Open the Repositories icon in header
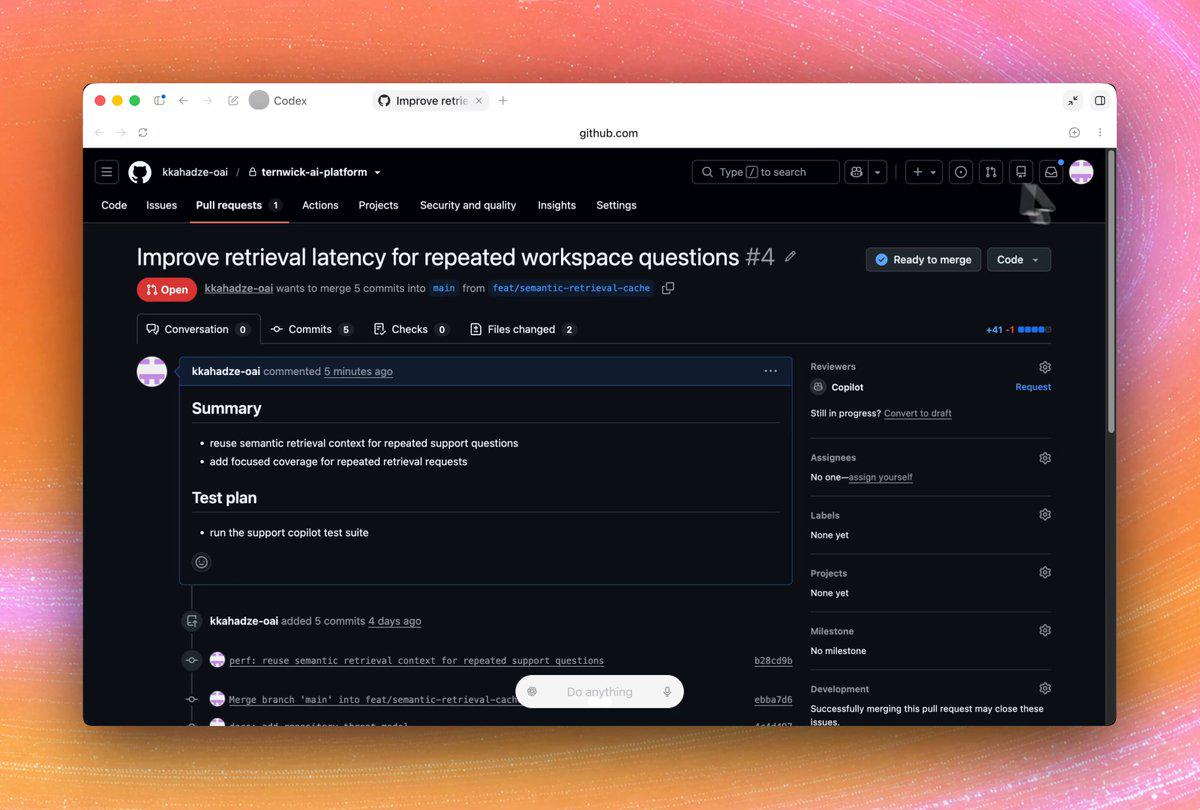 click(x=1021, y=172)
